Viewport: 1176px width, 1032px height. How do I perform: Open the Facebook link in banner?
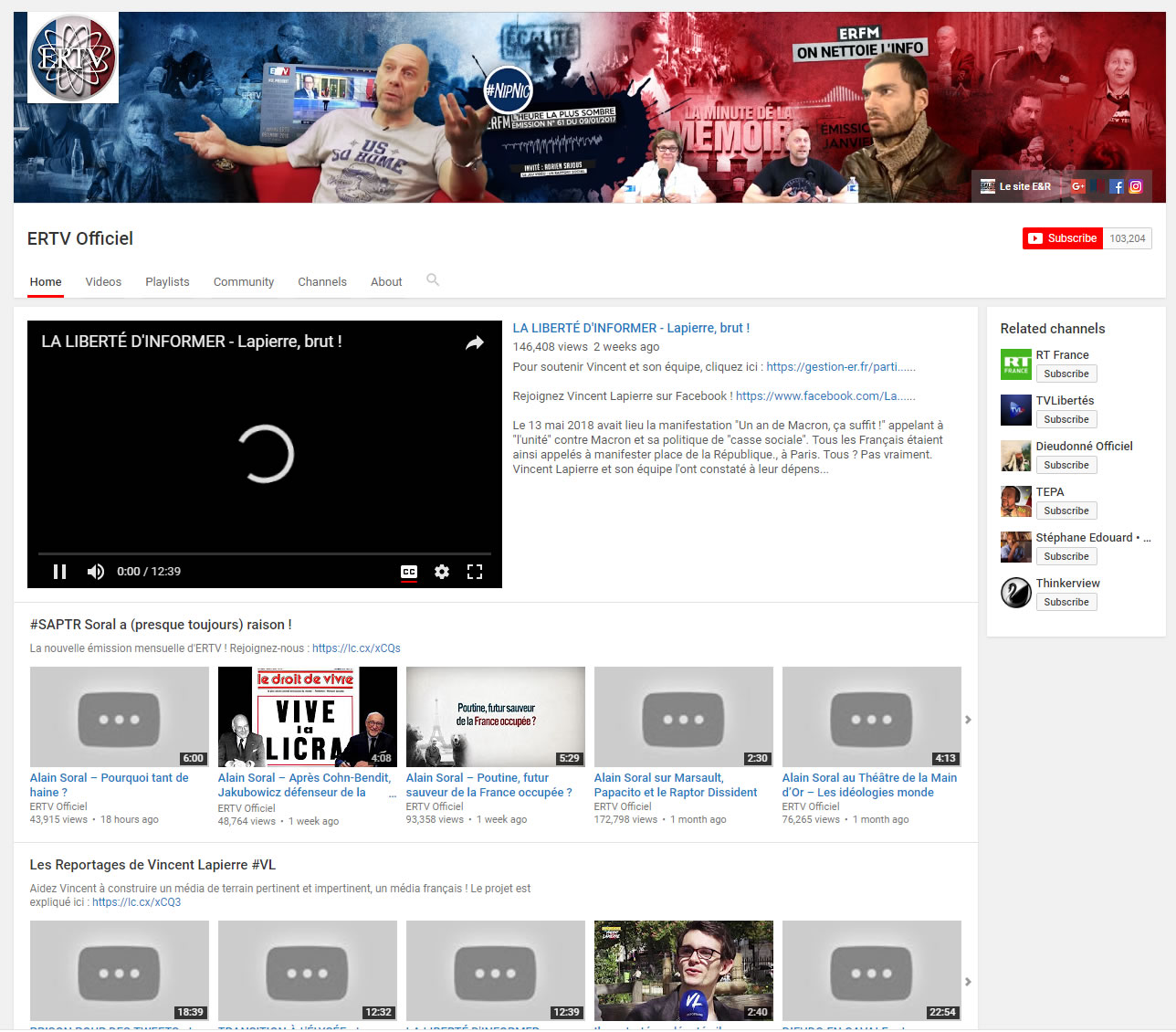point(1117,186)
